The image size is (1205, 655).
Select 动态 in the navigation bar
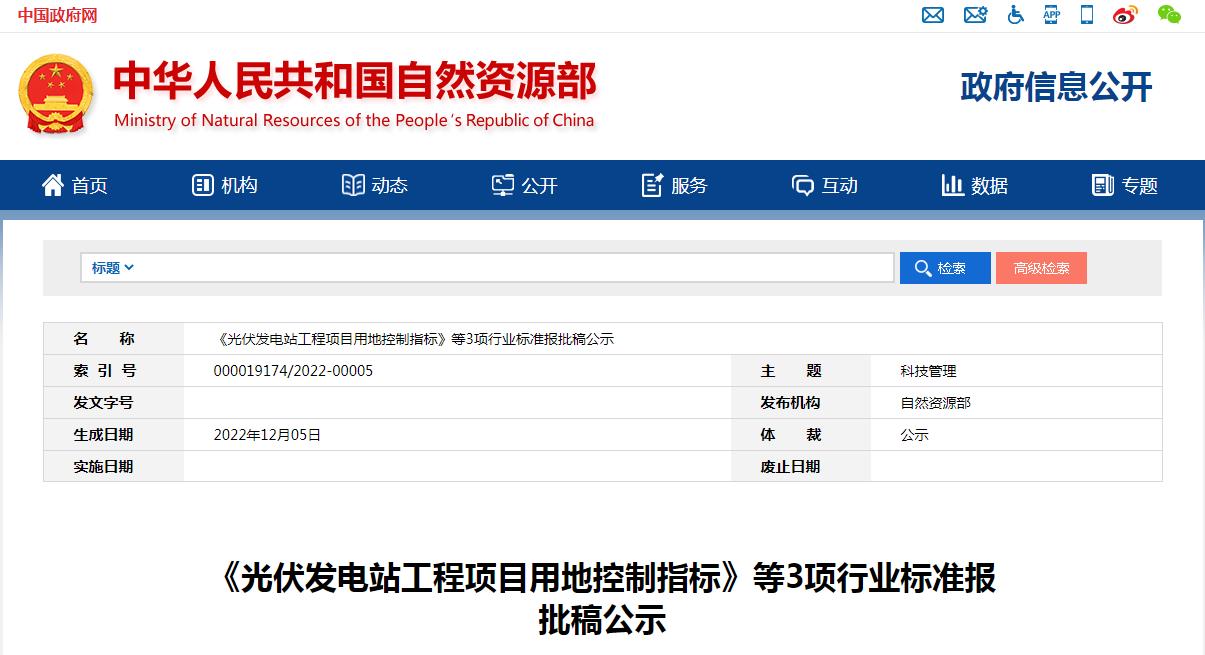(375, 185)
